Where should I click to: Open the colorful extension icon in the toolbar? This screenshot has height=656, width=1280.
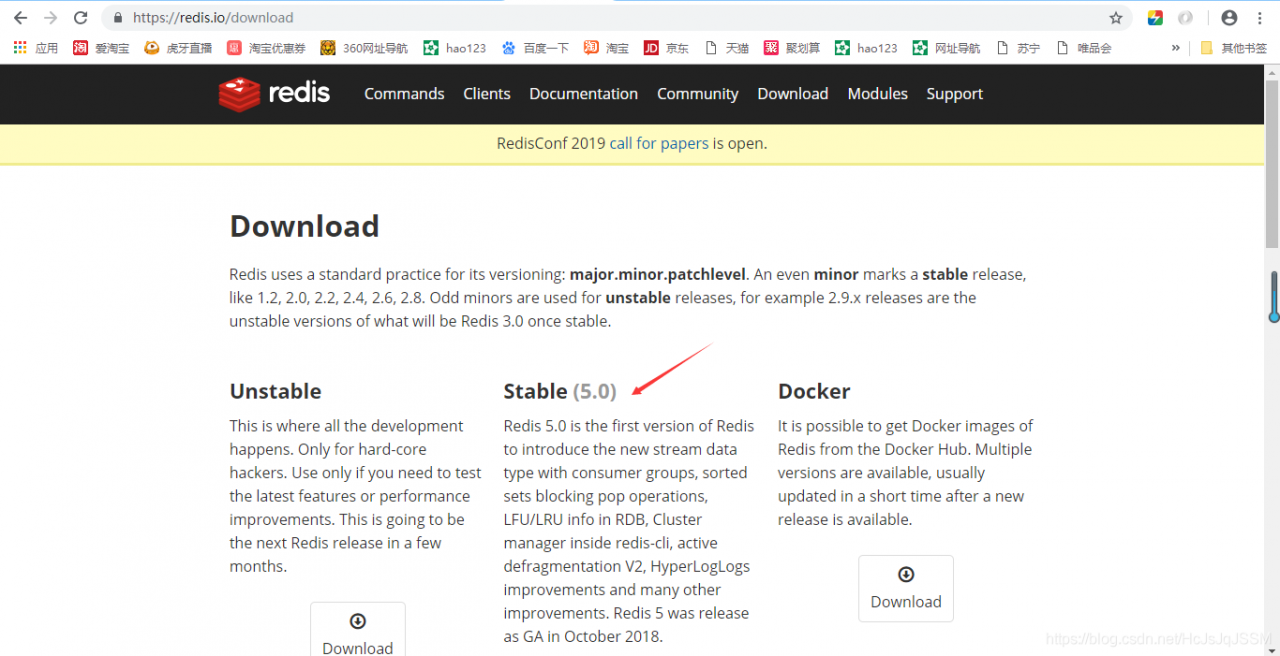1155,18
